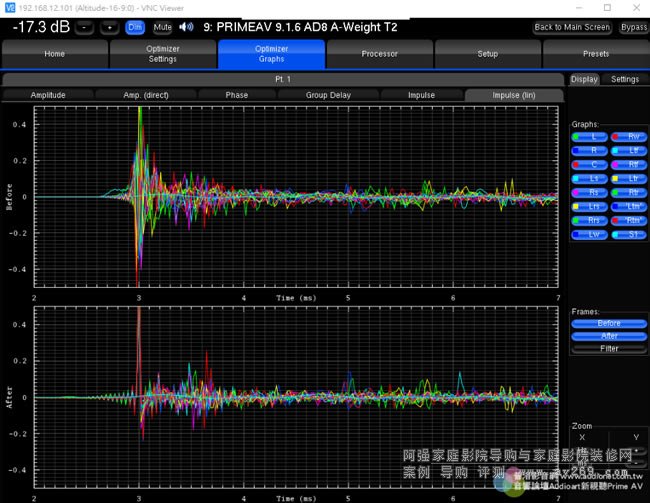The width and height of the screenshot is (650, 503).
Task: Toggle the Lw channel graph
Action: 591,234
